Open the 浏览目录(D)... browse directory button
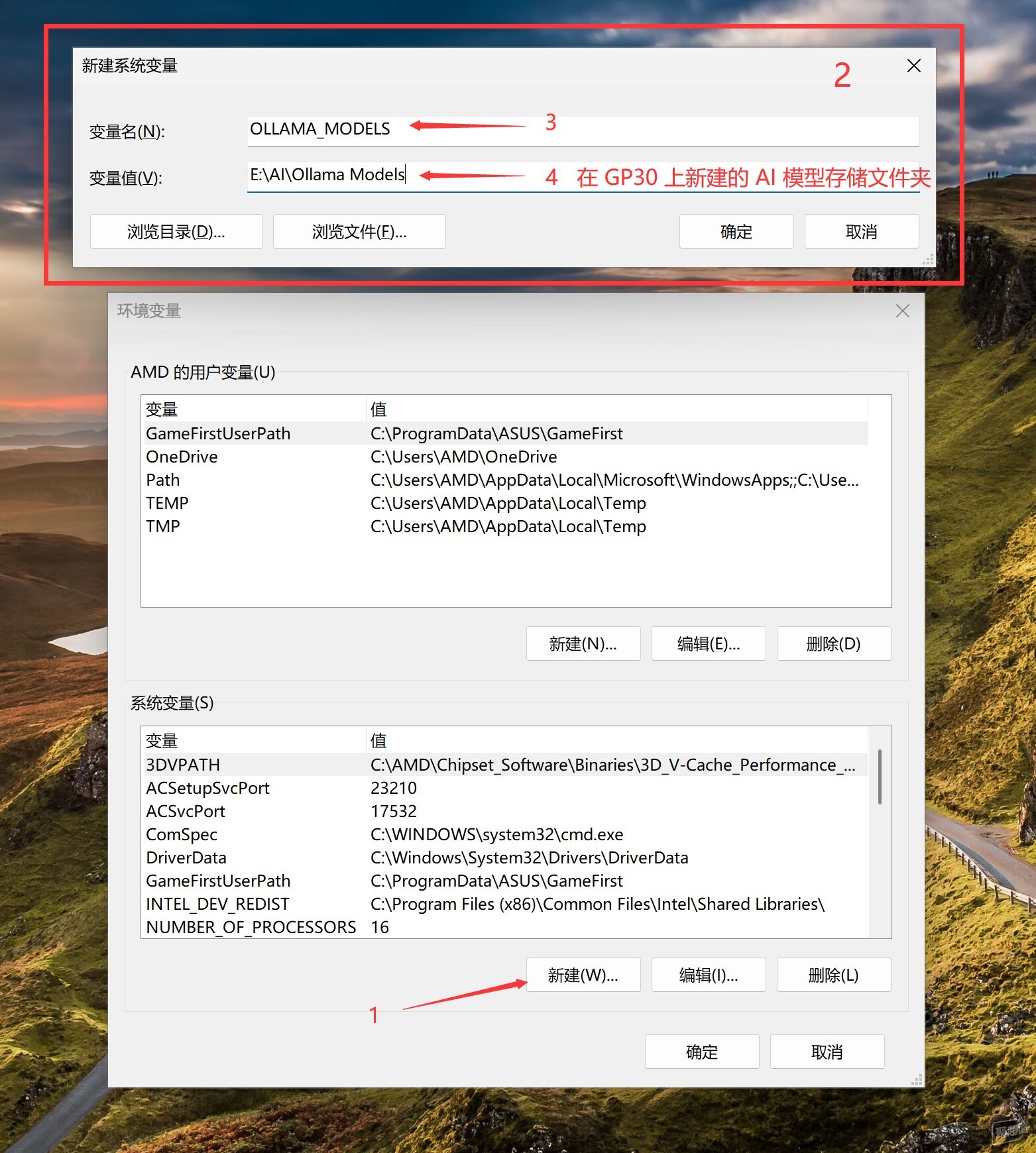This screenshot has height=1153, width=1036. tap(176, 231)
